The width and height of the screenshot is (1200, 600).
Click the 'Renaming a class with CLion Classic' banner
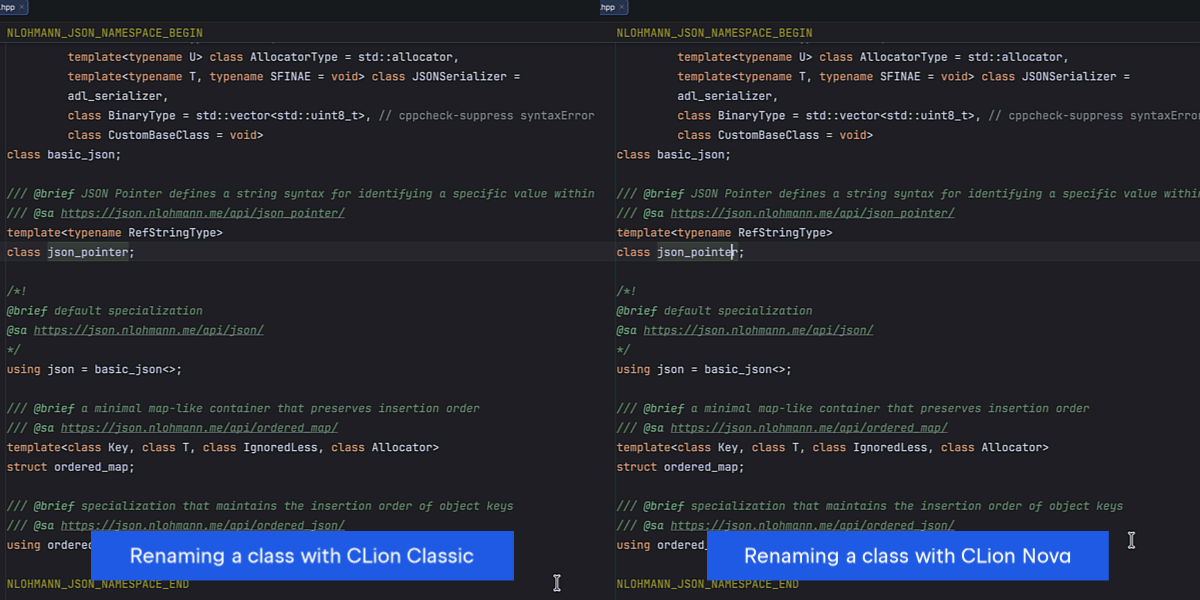302,556
